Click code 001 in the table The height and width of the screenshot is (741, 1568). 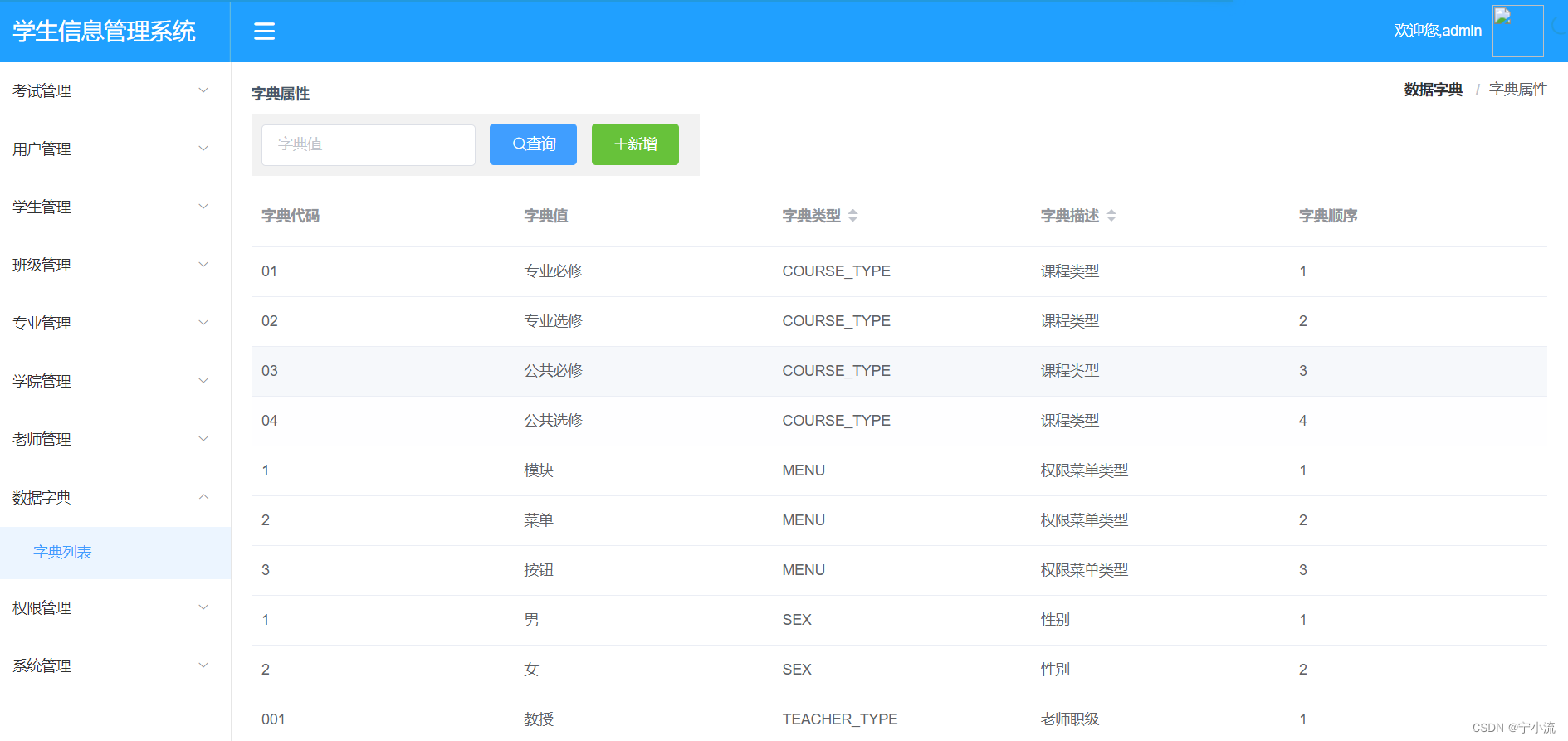click(x=273, y=719)
